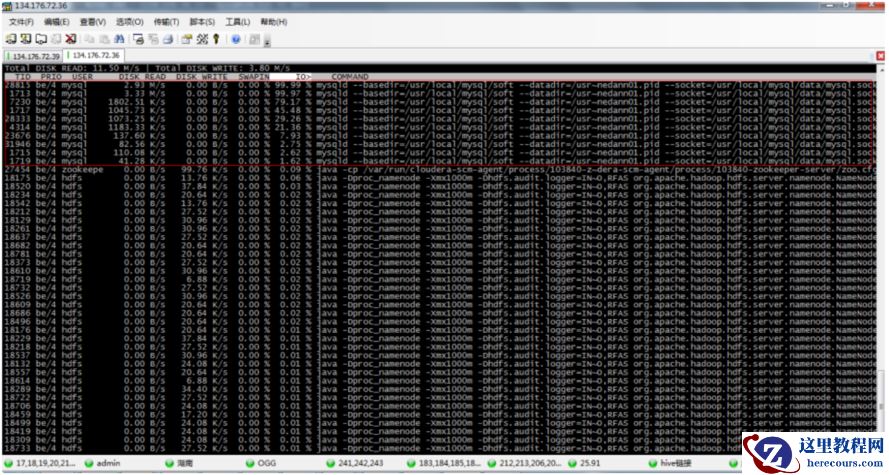Image resolution: width=889 pixels, height=475 pixels.
Task: Open the 工具(L) menu
Action: click(x=237, y=21)
